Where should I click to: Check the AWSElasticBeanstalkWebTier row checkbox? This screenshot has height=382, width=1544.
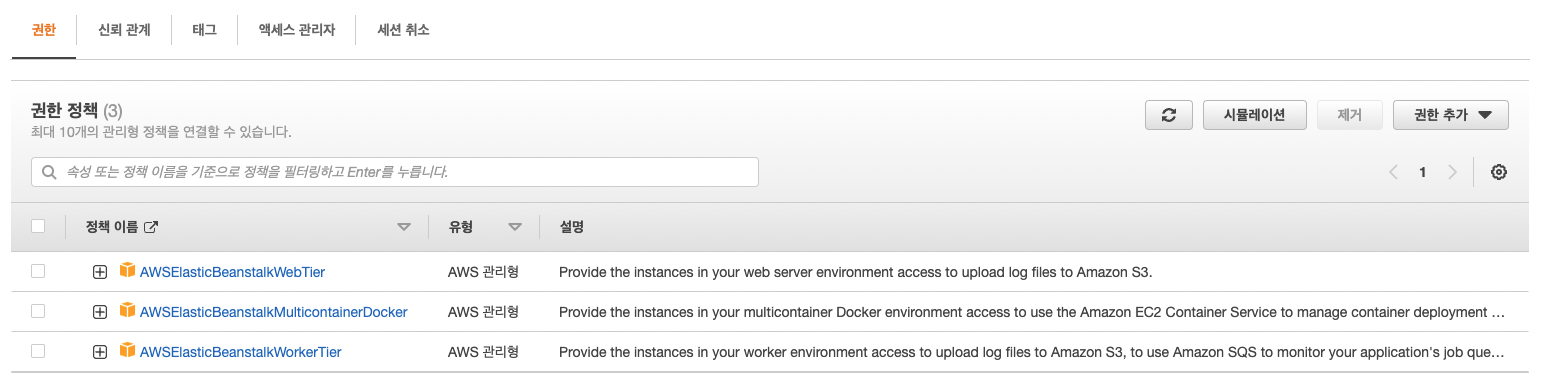click(x=38, y=271)
